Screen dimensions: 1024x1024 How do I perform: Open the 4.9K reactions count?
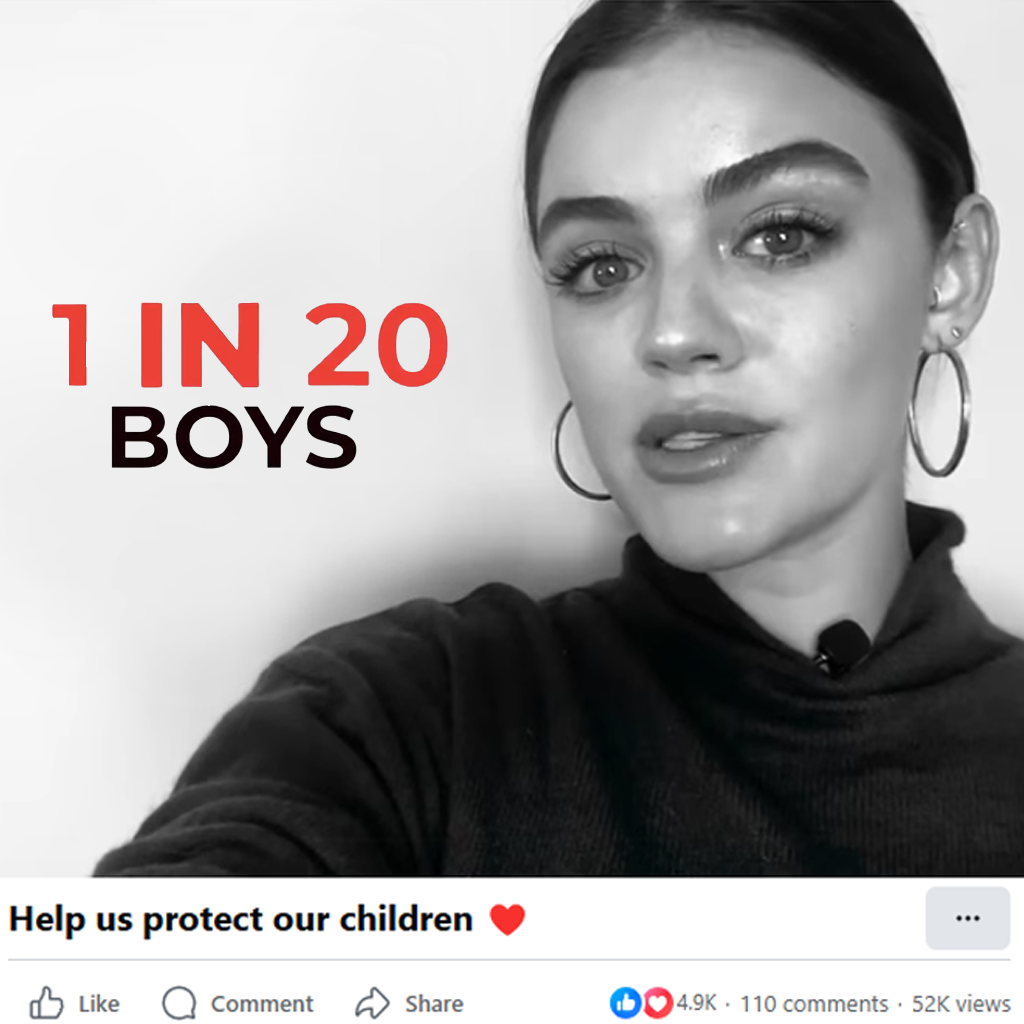[696, 1003]
